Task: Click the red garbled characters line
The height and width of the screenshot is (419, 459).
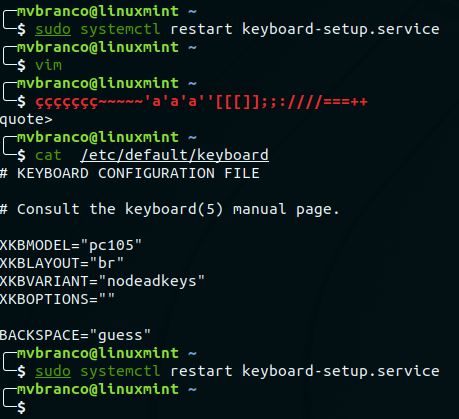Action: 202,101
